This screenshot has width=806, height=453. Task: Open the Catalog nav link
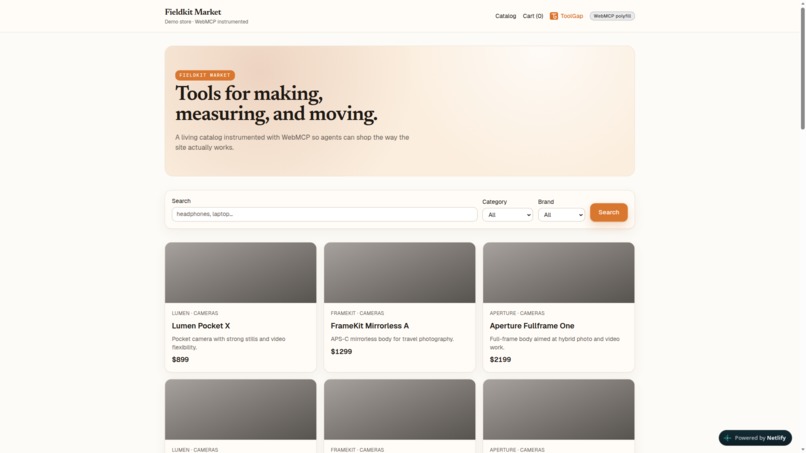pyautogui.click(x=505, y=16)
